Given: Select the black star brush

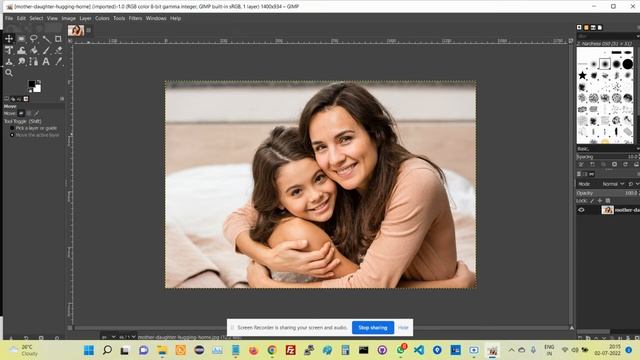Looking at the screenshot, I should 582,75.
